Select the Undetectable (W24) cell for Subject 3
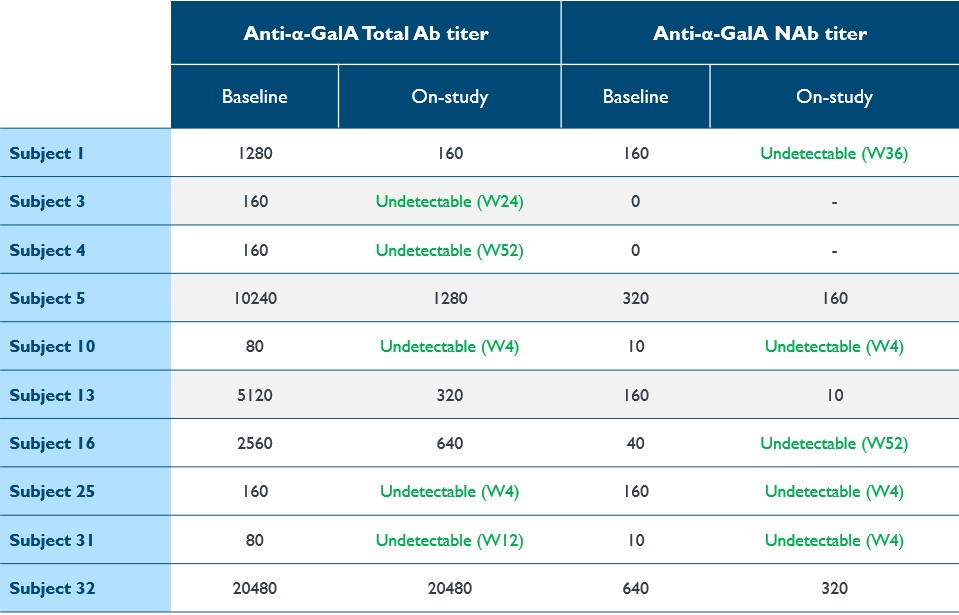 450,201
